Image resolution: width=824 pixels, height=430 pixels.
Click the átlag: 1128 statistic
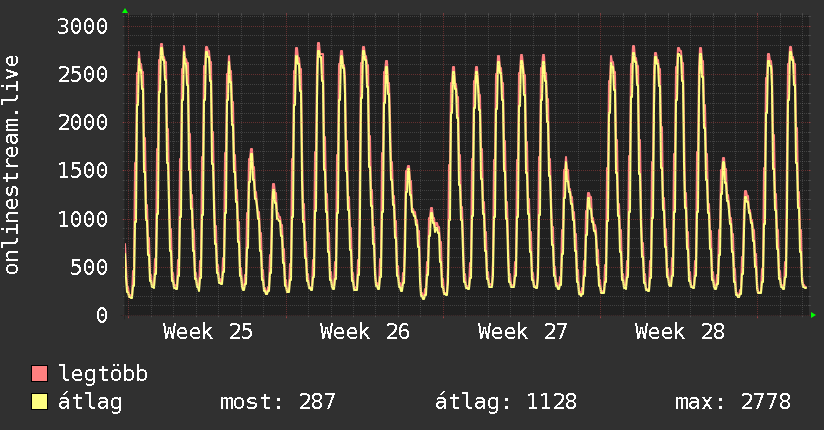pyautogui.click(x=506, y=402)
